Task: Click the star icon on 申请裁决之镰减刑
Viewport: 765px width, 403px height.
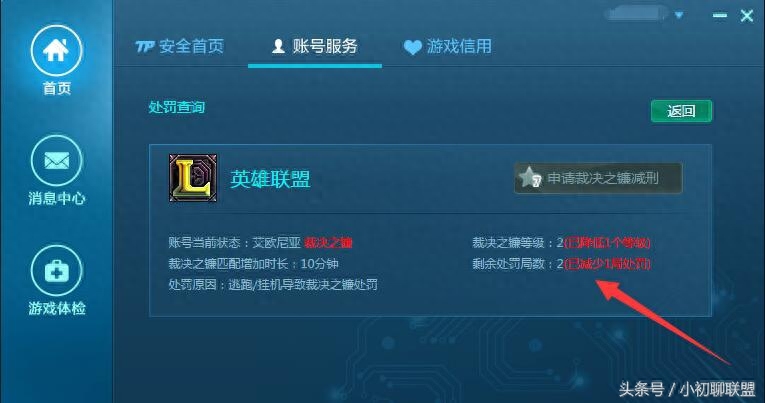Action: click(x=530, y=177)
